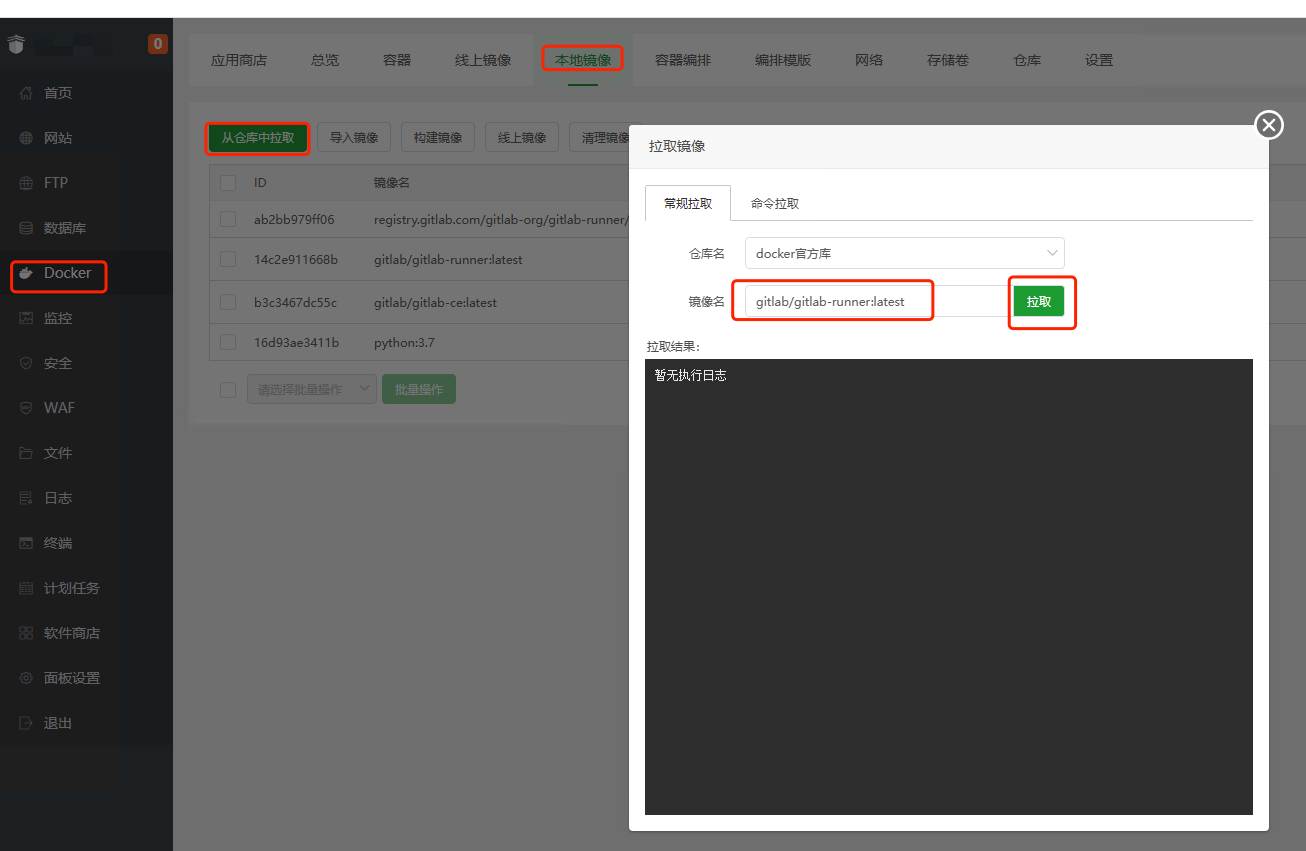This screenshot has width=1306, height=851.
Task: Check the row for ab2bb979ff06
Action: [228, 219]
